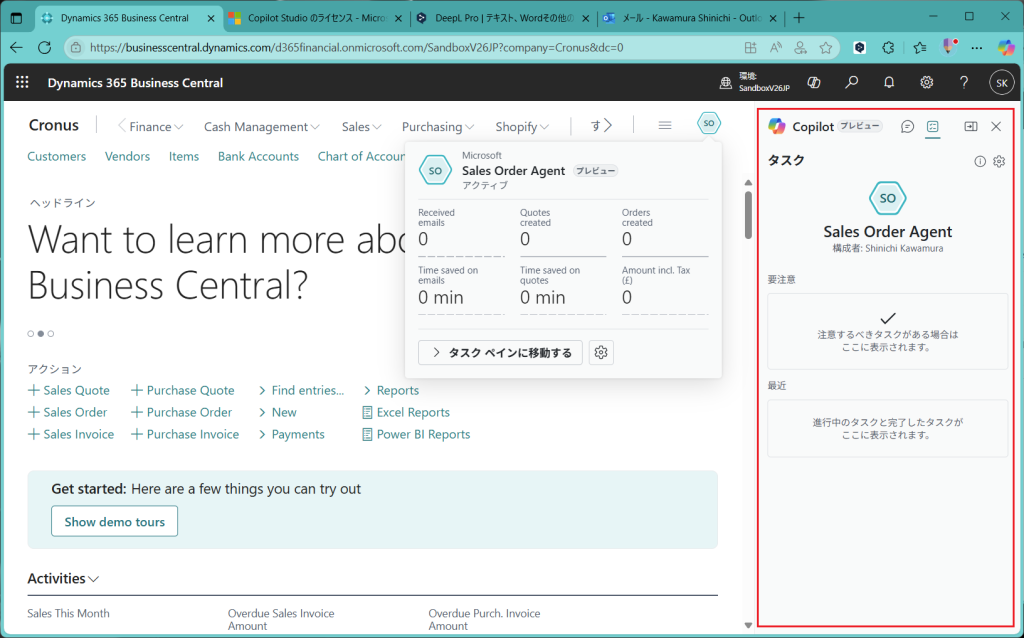Click the SO Sales Order Agent icon in navigation bar
This screenshot has height=638, width=1024.
click(709, 123)
